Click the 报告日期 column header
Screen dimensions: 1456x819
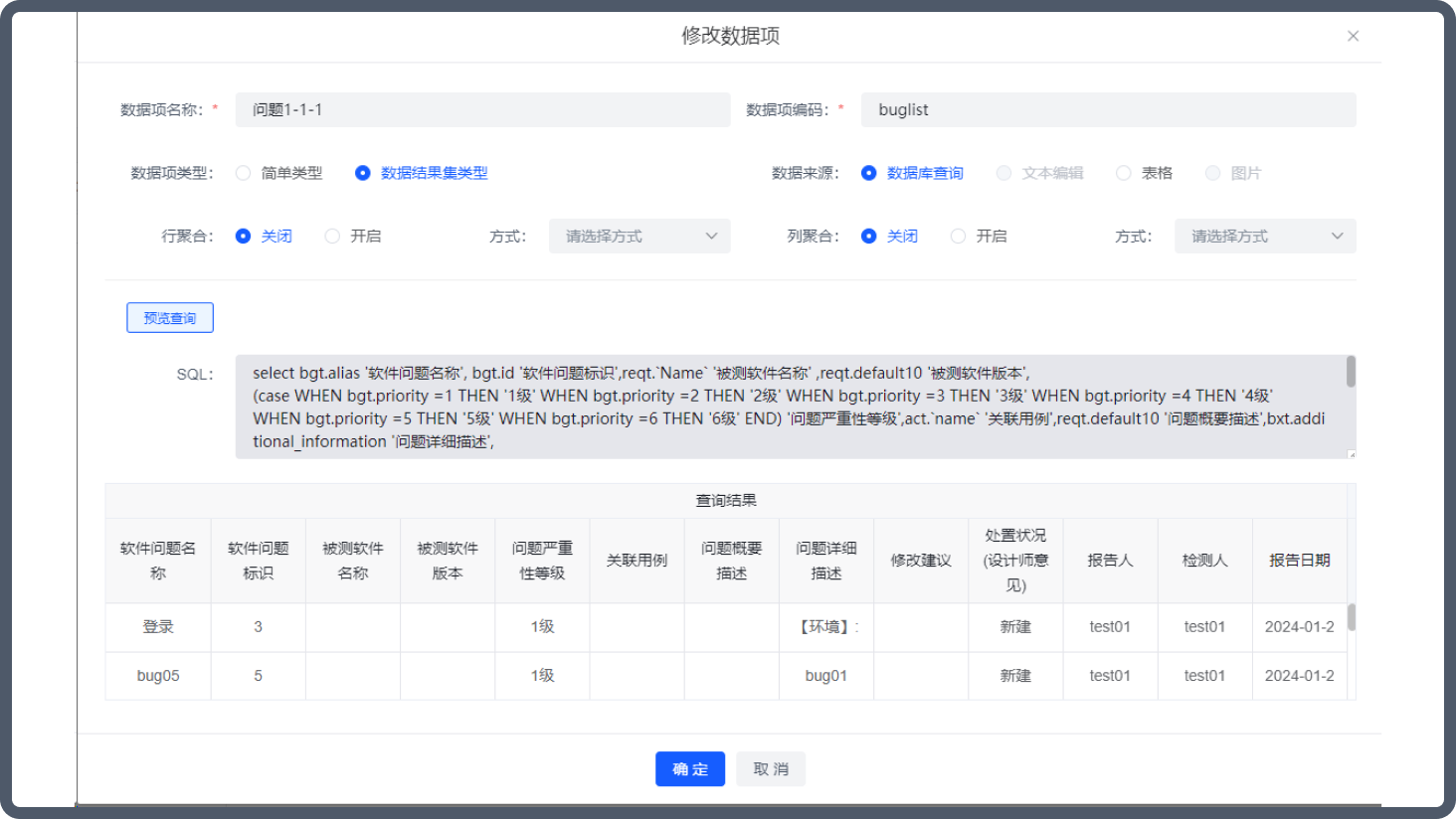(1300, 561)
